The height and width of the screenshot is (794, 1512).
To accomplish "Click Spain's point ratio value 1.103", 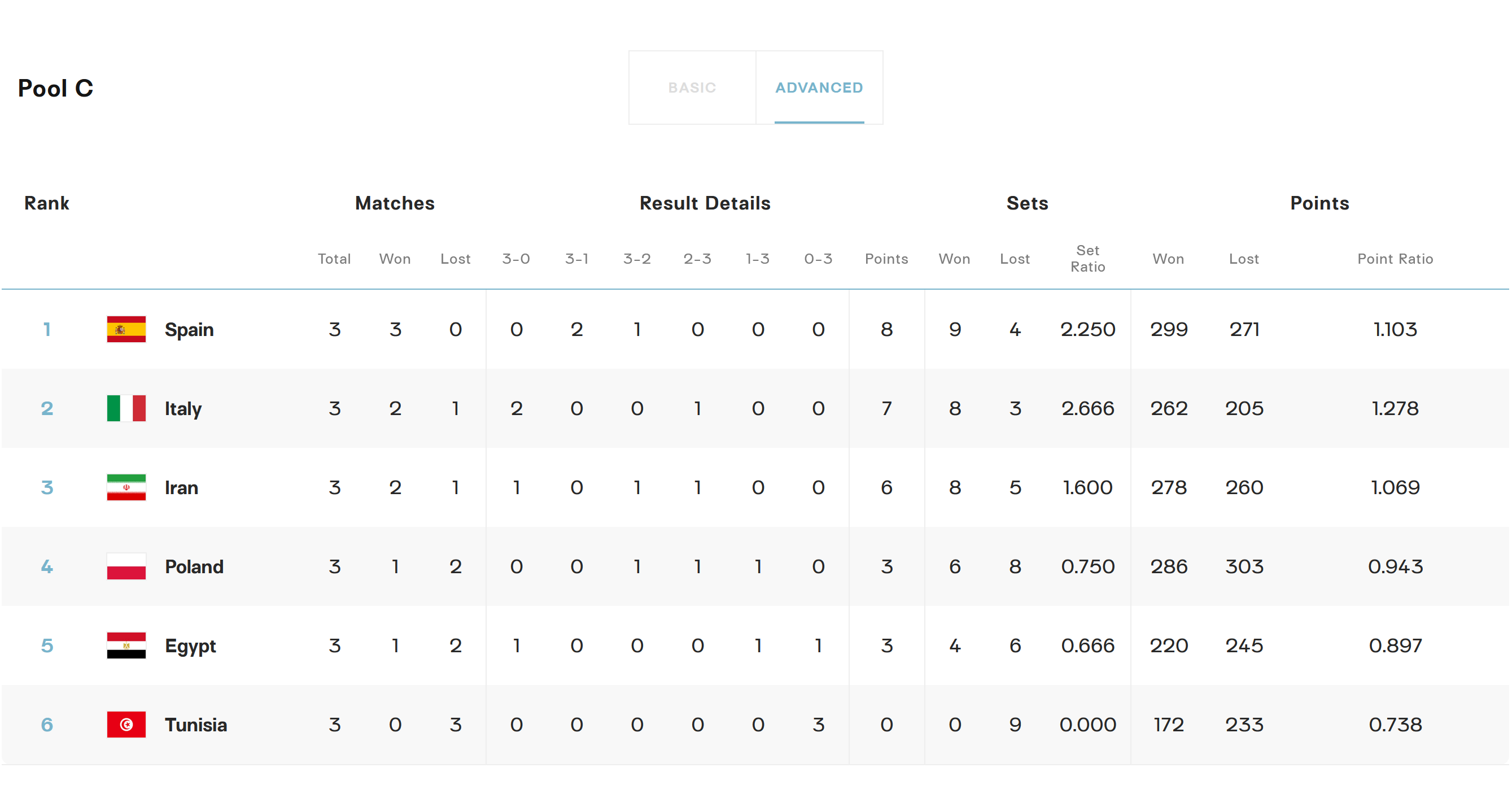I will (1395, 329).
